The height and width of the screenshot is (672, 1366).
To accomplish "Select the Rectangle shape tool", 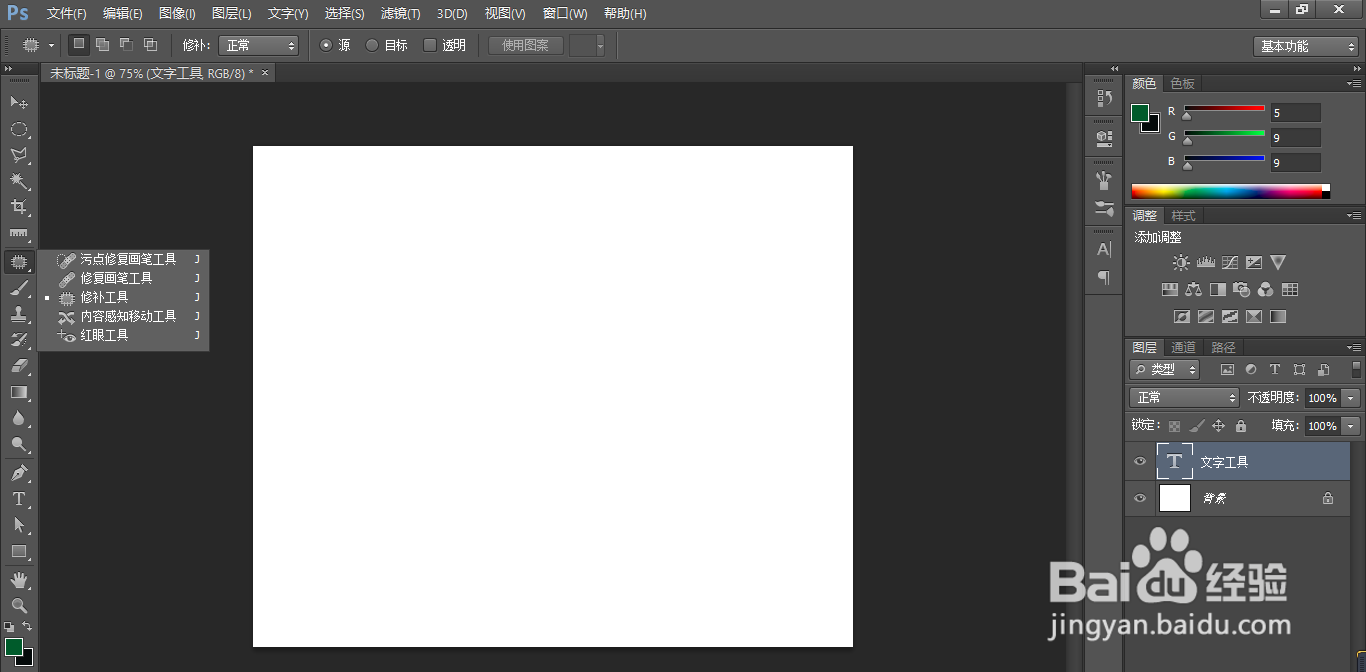I will [x=19, y=551].
